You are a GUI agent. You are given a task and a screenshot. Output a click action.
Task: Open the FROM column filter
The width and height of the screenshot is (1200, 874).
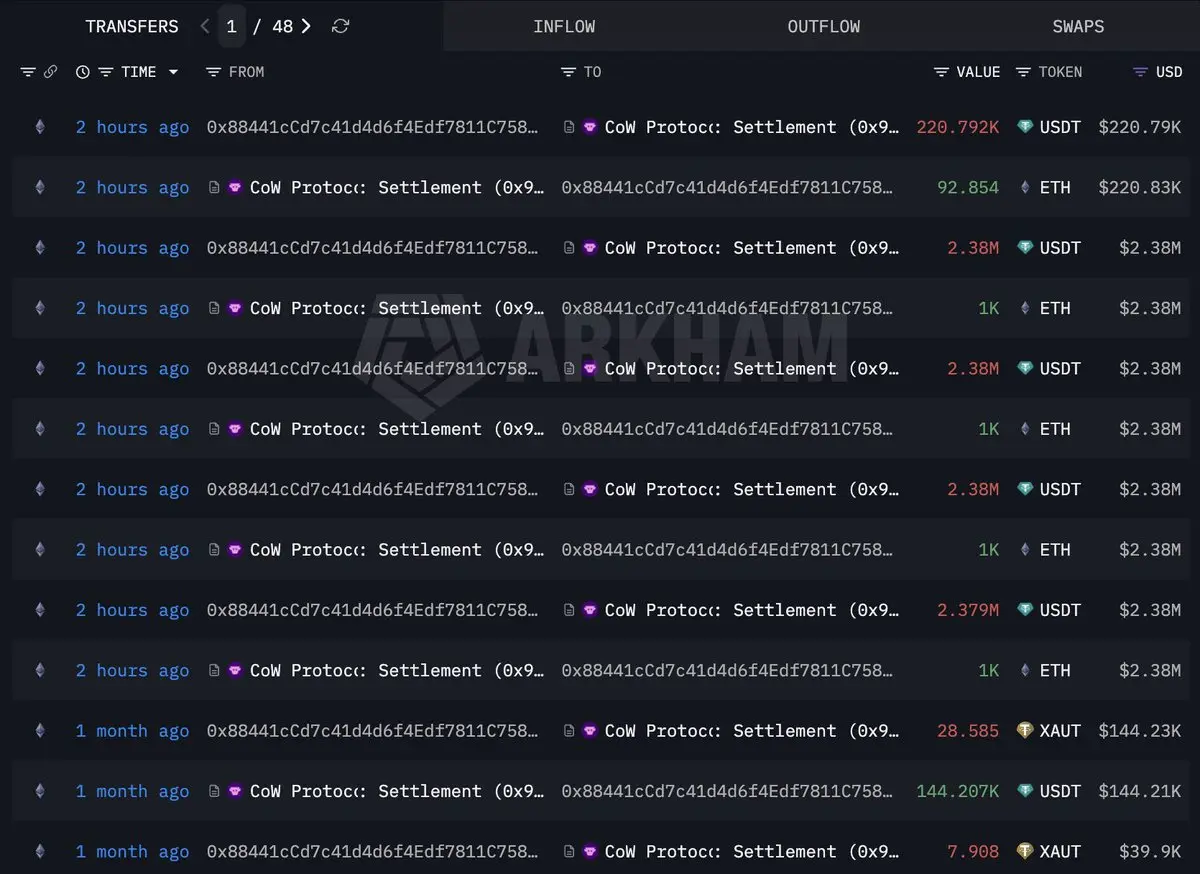tap(212, 72)
